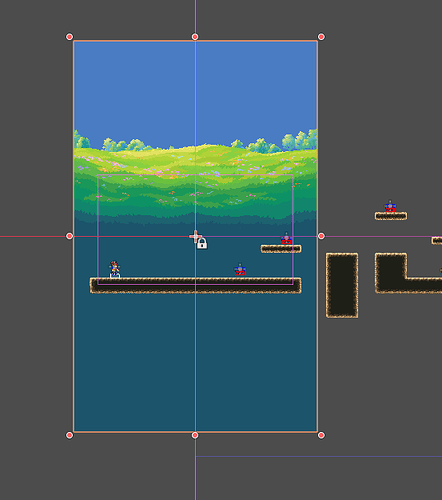Click the bottom-left corner selection handle
The image size is (442, 500).
[69, 435]
